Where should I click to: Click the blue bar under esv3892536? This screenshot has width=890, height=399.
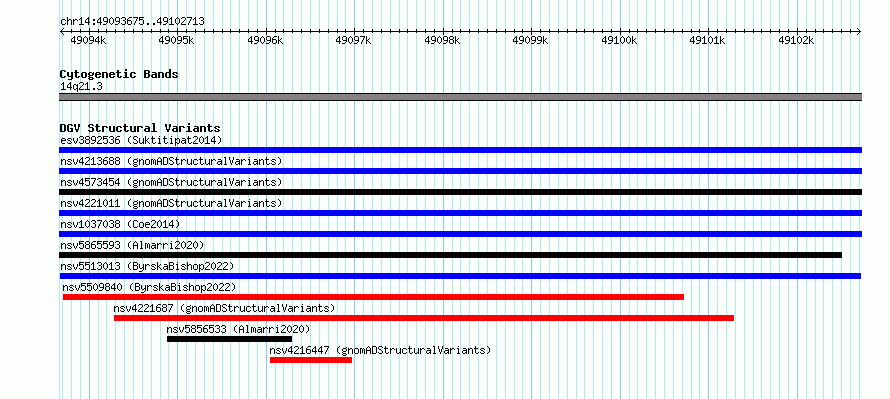tap(460, 150)
